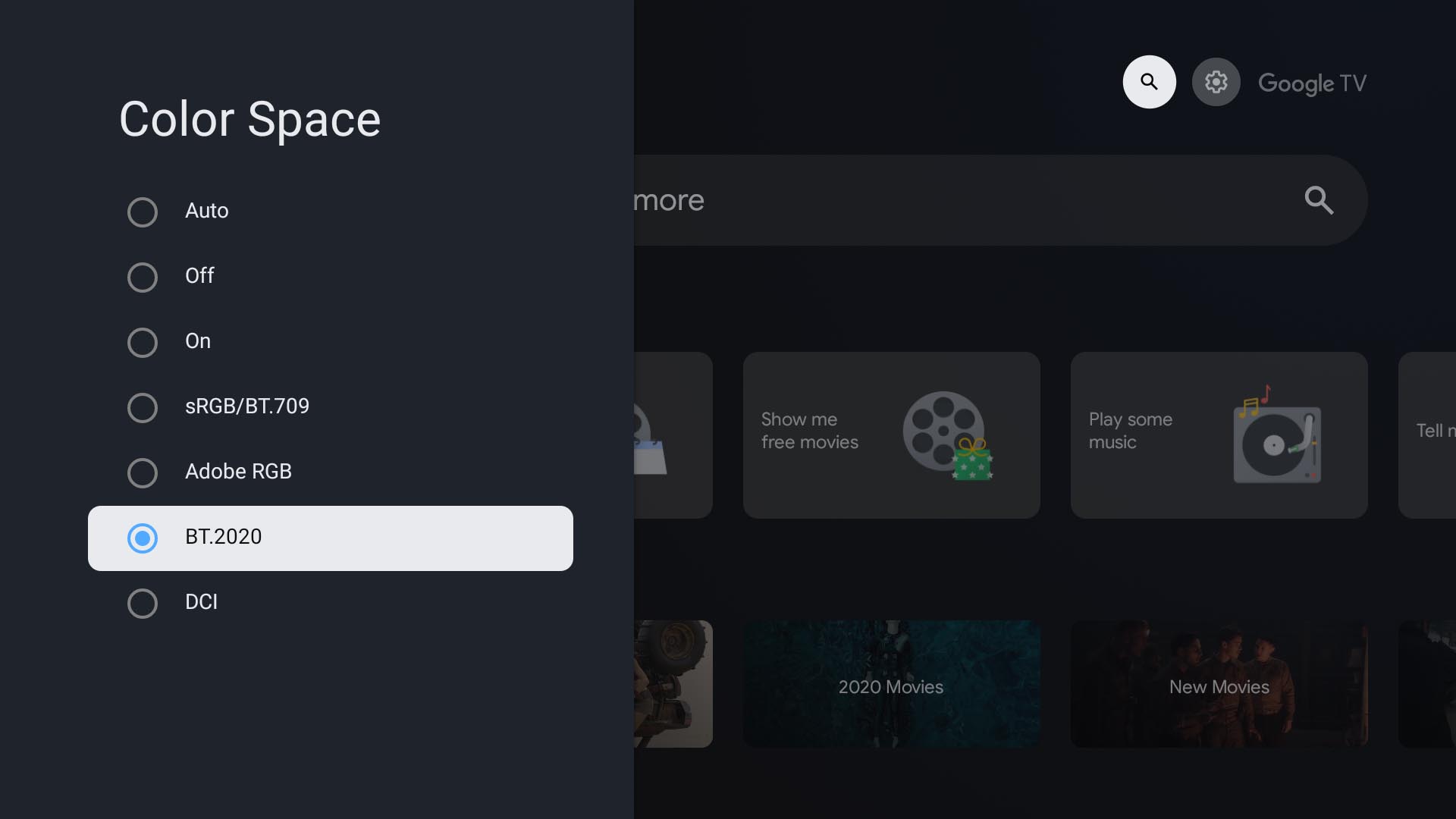Select the sRGB/BT.709 color space option
This screenshot has width=1456, height=819.
coord(247,407)
